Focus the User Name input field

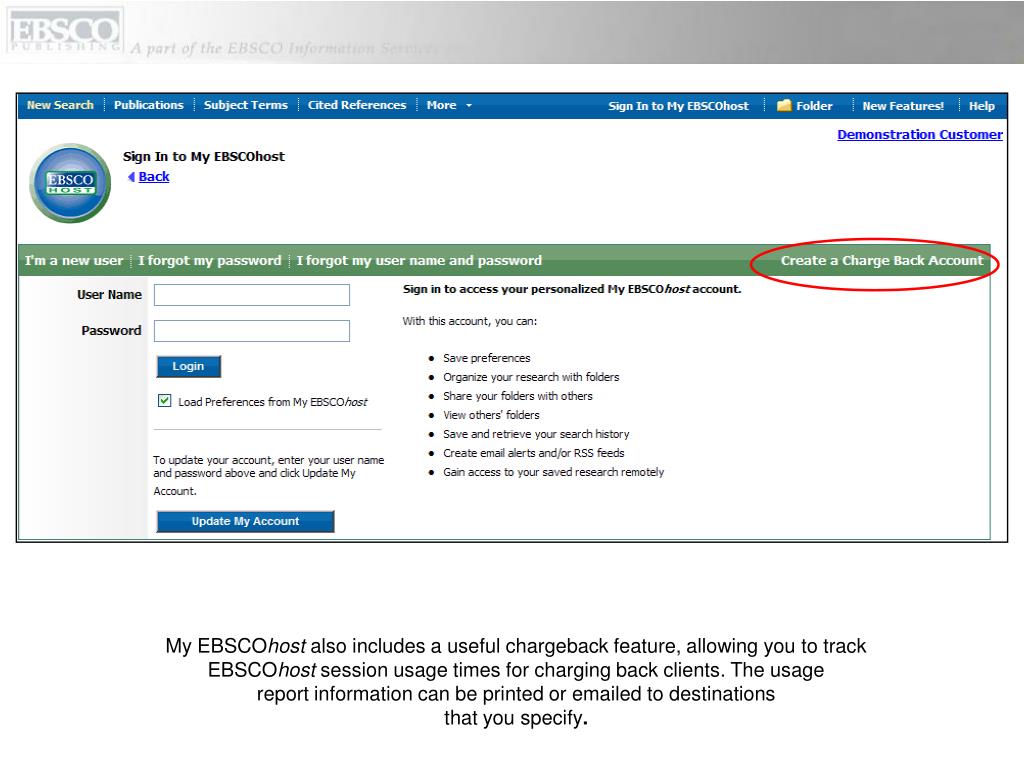(x=252, y=295)
